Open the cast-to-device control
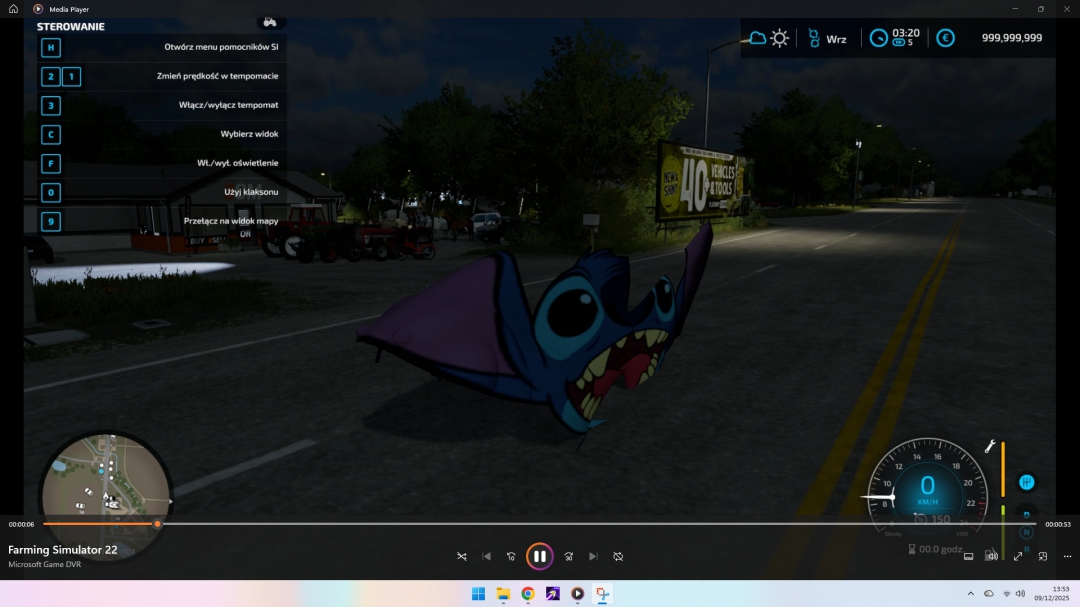Image resolution: width=1080 pixels, height=607 pixels. pos(968,556)
